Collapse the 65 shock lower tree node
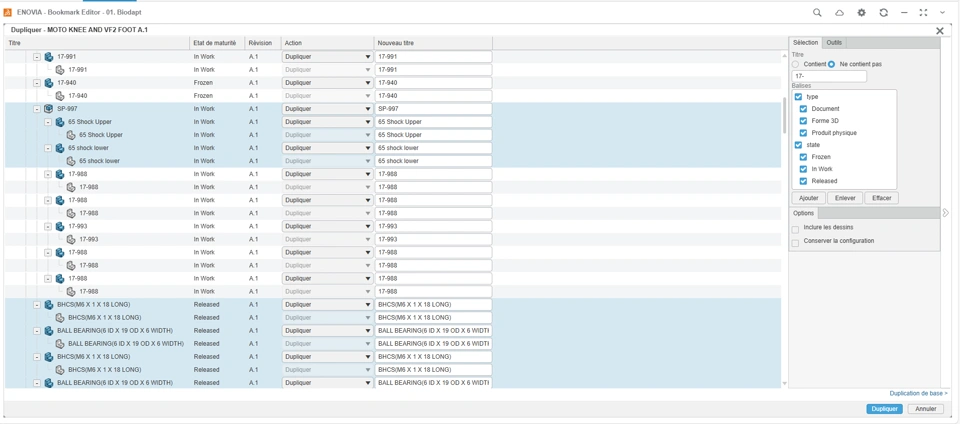Viewport: 960px width, 424px height. (48, 148)
